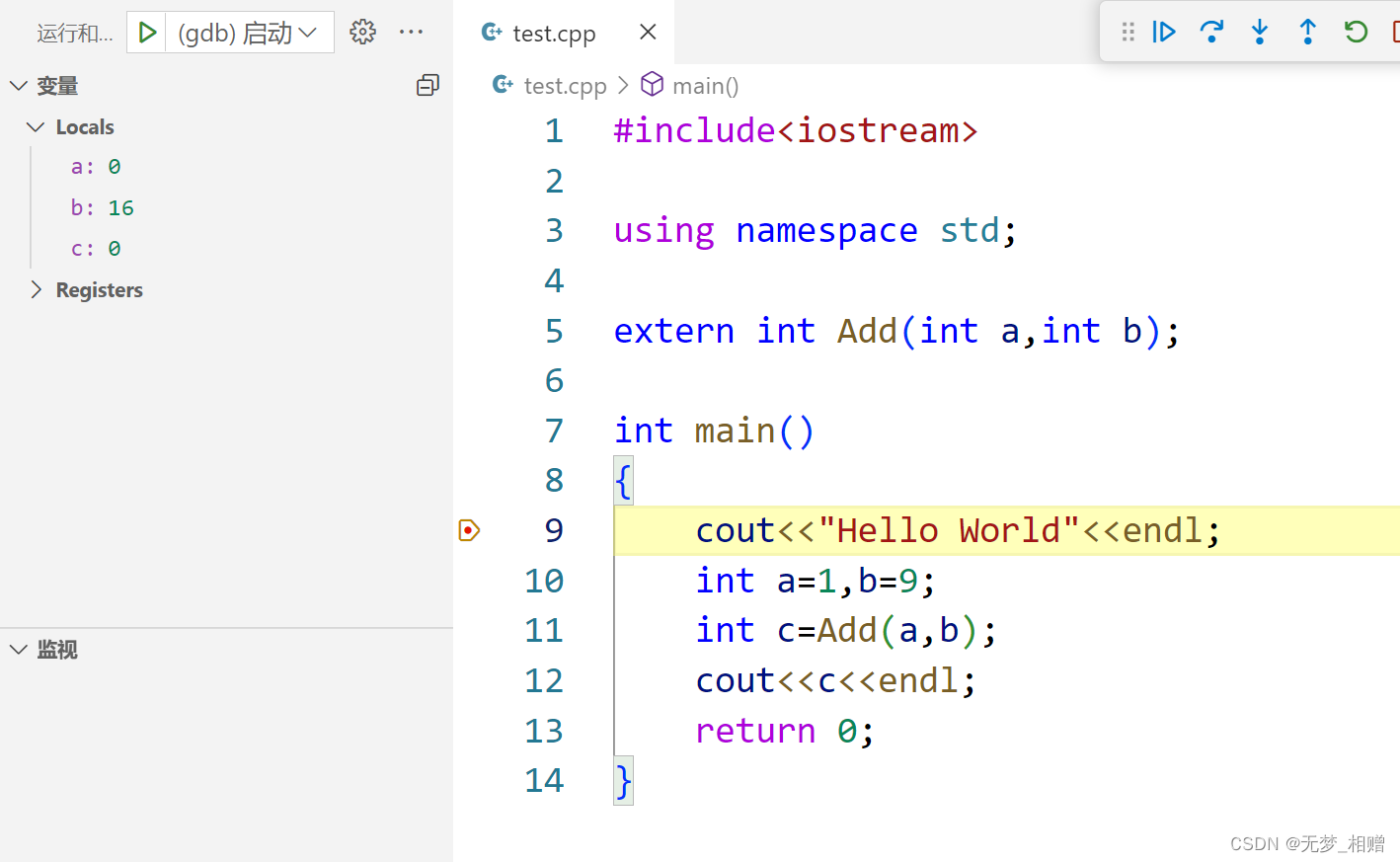Click the return 0 line
1400x862 pixels.
(785, 731)
